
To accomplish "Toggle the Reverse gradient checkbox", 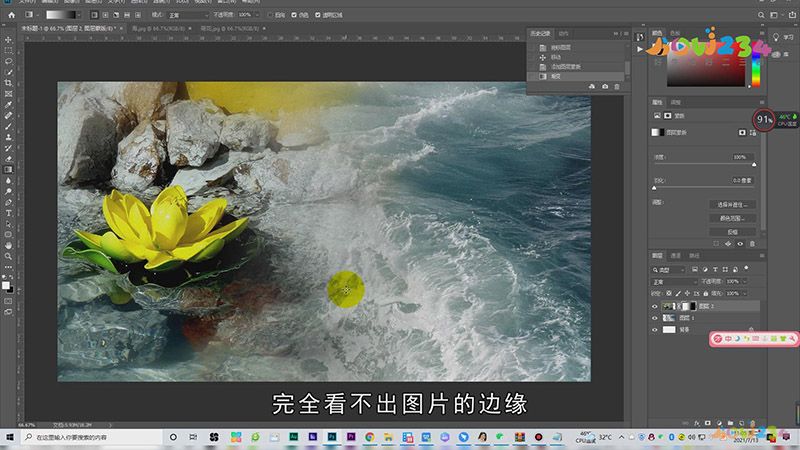I will click(x=270, y=15).
